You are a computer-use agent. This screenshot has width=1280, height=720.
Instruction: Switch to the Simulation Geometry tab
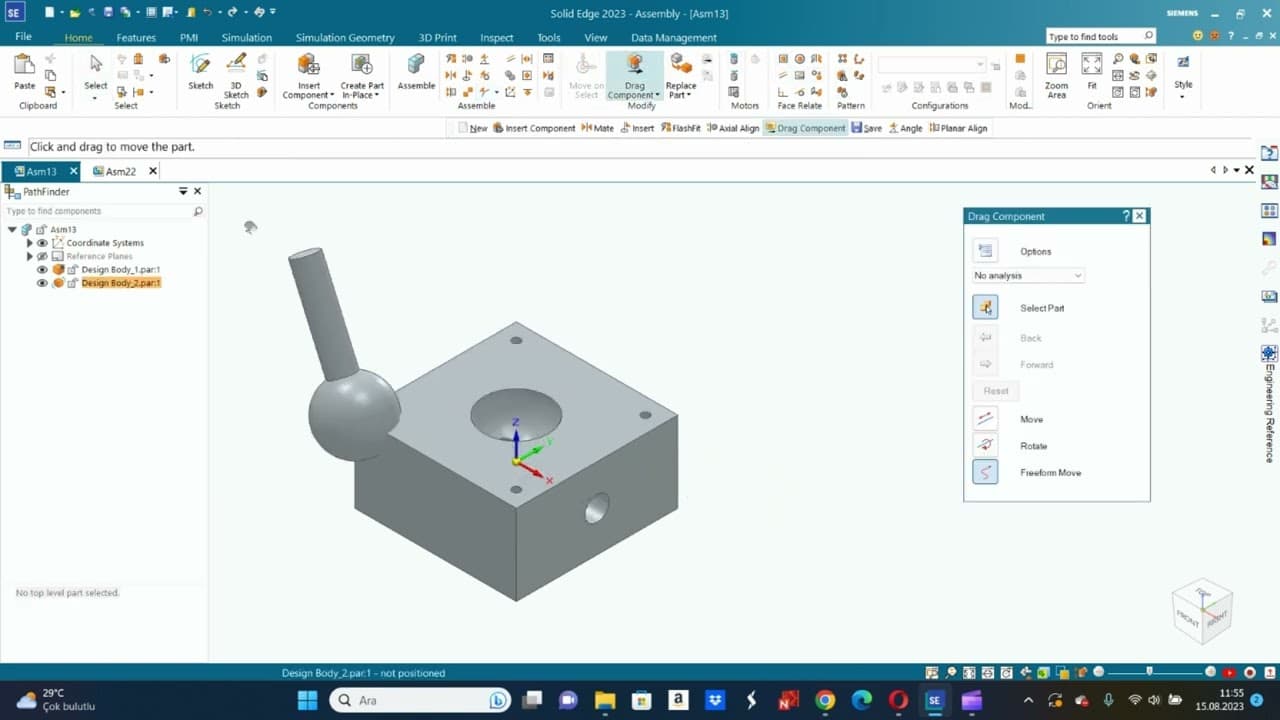coord(345,38)
